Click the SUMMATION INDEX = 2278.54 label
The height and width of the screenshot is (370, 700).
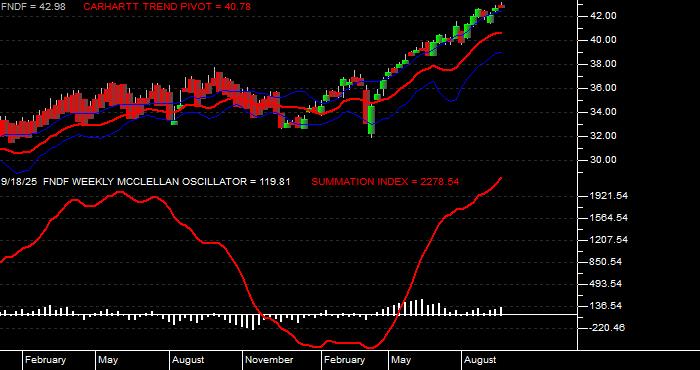pos(385,182)
